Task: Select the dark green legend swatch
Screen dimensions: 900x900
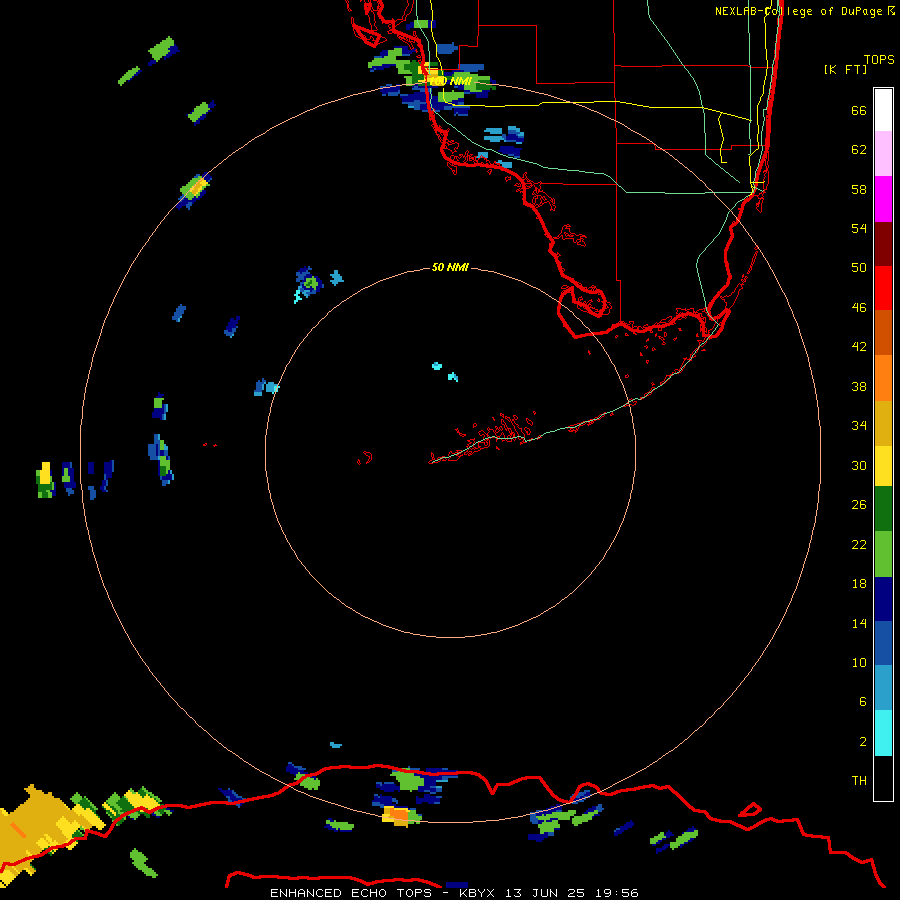Action: [x=883, y=509]
